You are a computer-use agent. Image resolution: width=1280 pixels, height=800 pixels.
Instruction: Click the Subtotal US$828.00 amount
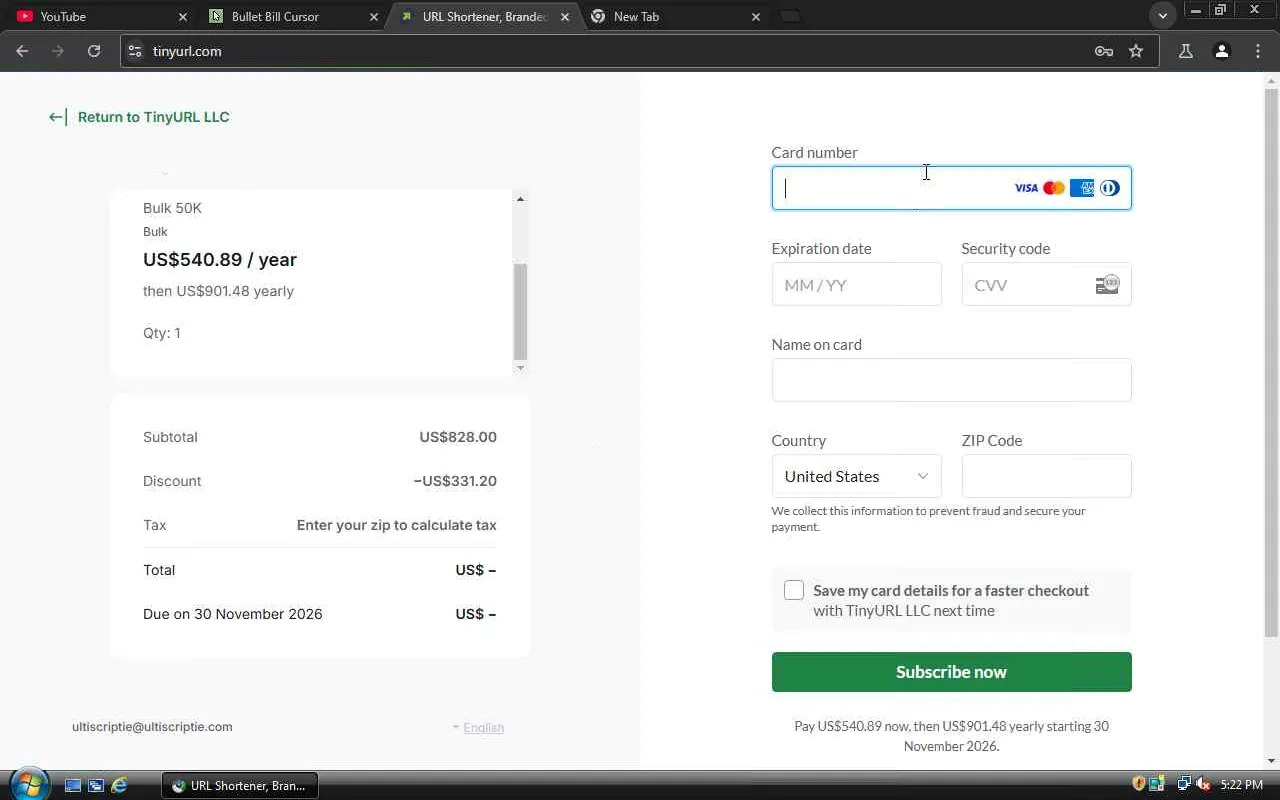coord(458,437)
